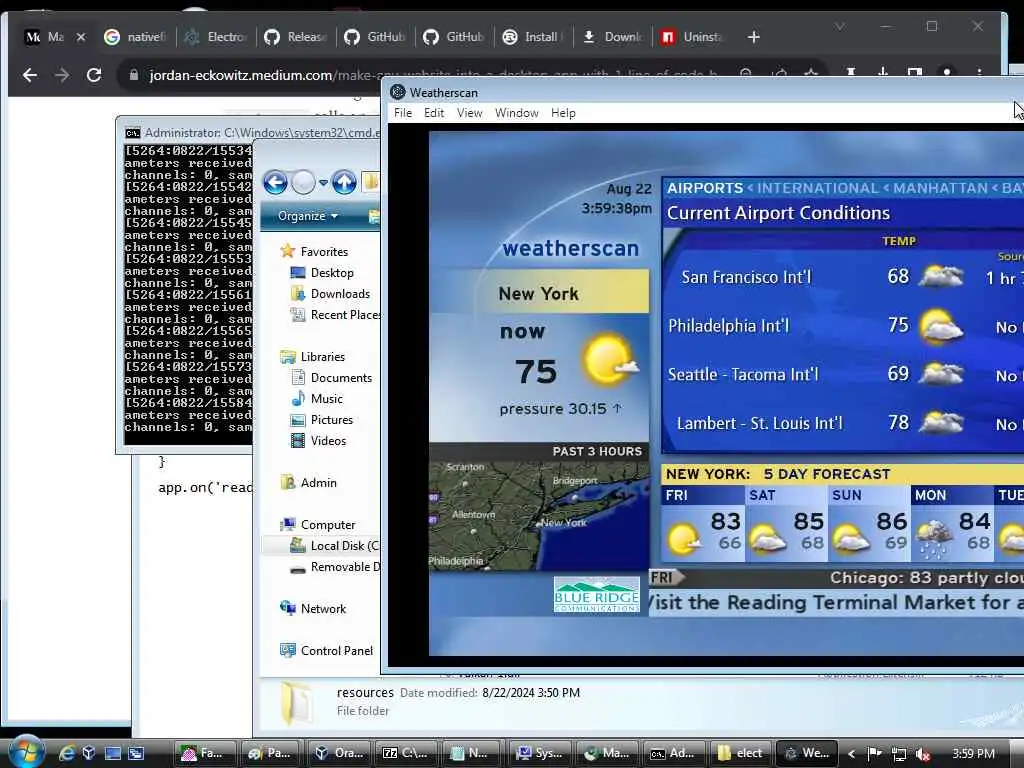Reload the page in the browser

point(94,75)
